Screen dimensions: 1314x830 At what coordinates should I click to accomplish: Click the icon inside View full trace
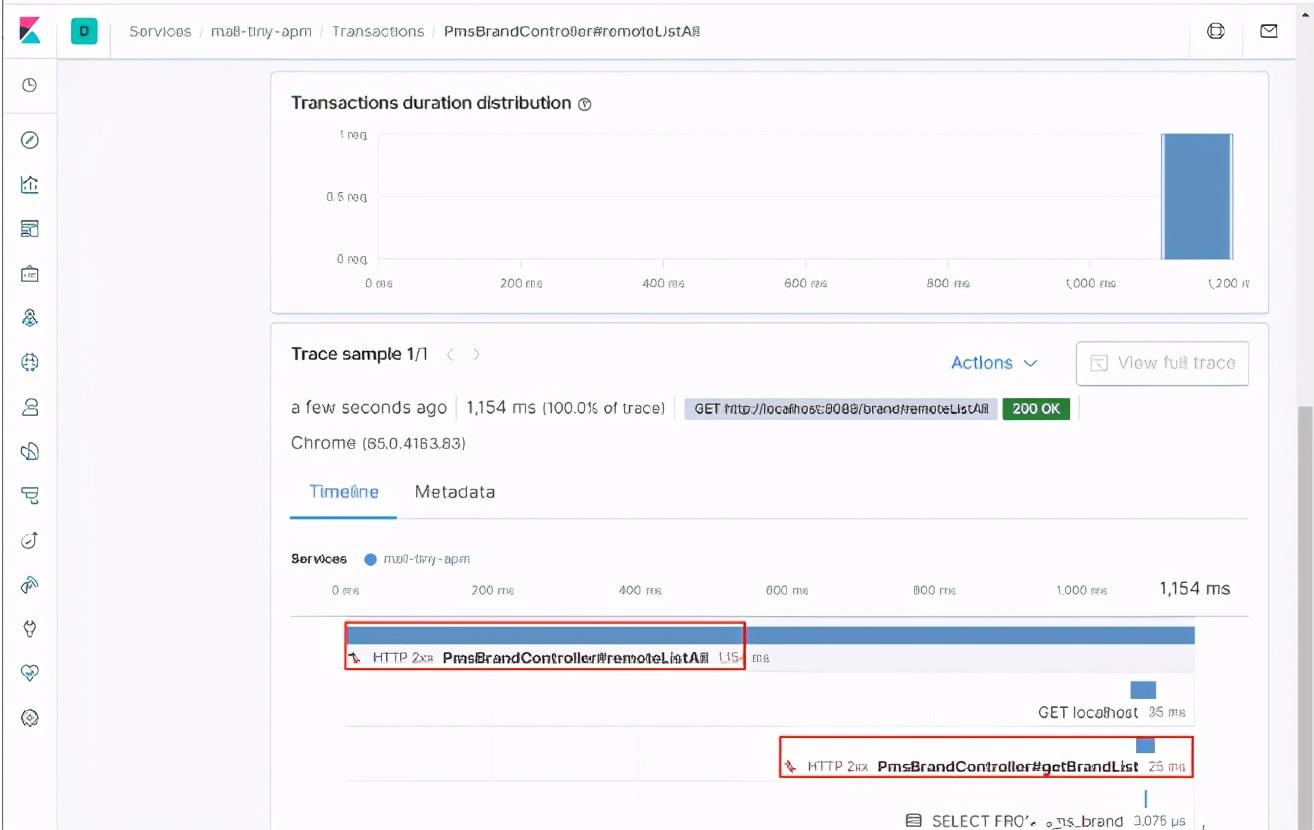[1098, 363]
